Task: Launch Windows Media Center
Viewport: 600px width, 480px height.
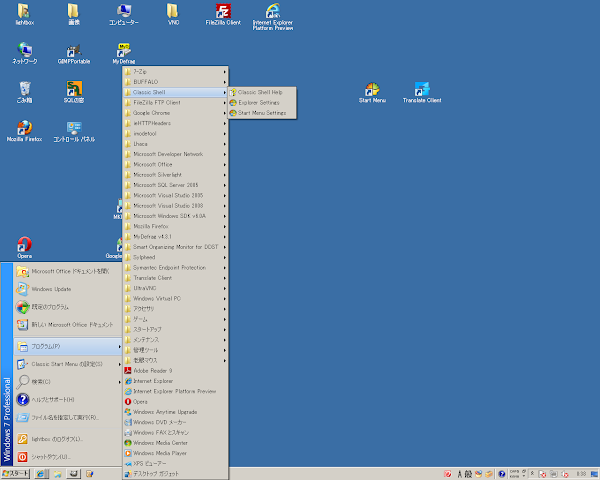Action: (176, 443)
